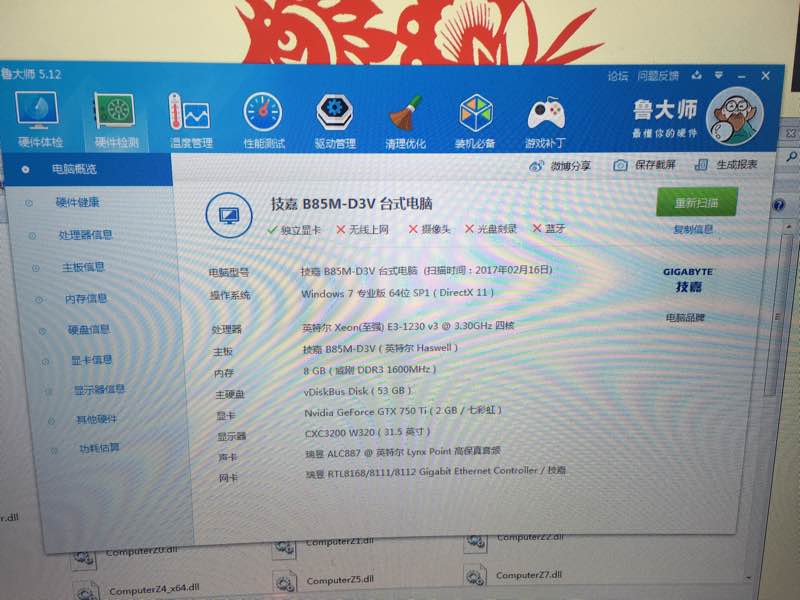The width and height of the screenshot is (800, 600).
Task: Click the skin/shirt icon in title bar
Action: (696, 76)
